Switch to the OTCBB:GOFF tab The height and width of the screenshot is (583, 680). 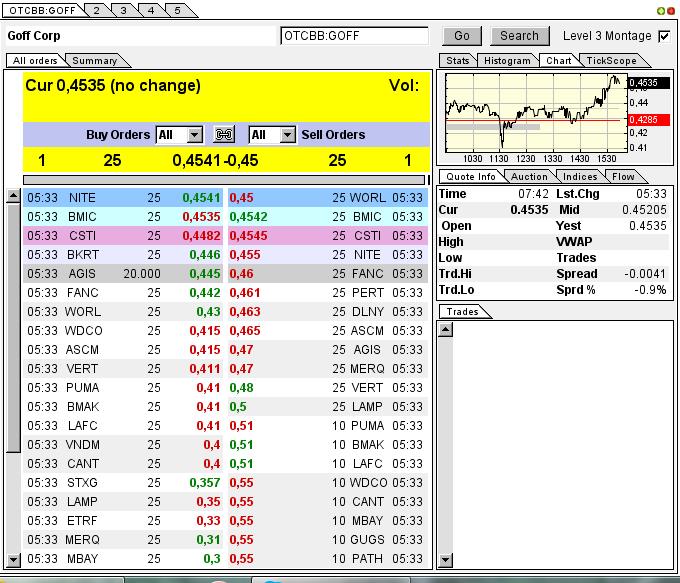click(42, 10)
